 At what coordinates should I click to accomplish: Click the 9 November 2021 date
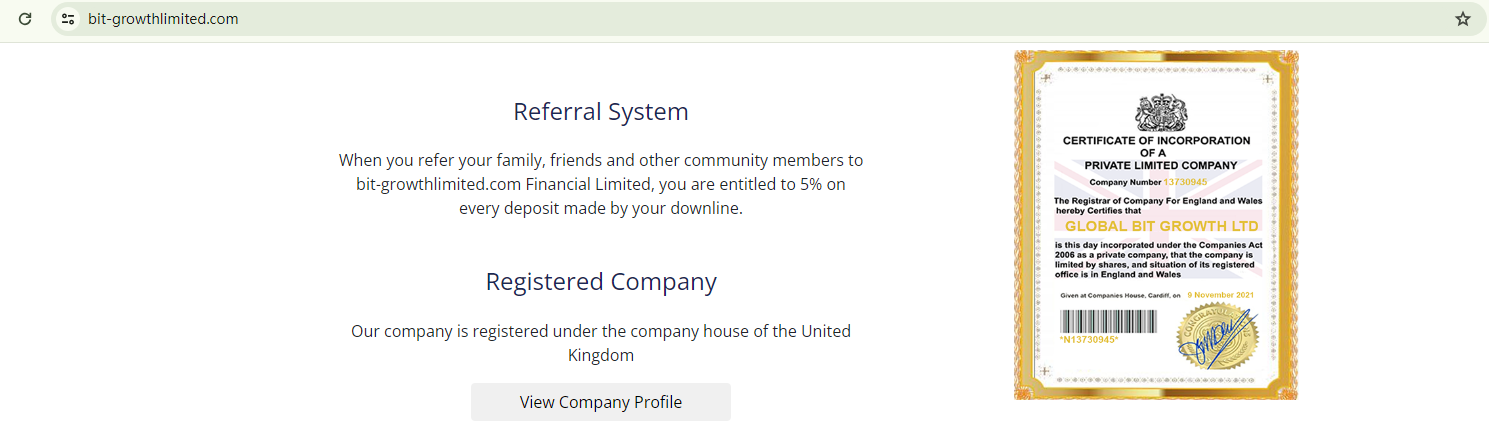1220,295
